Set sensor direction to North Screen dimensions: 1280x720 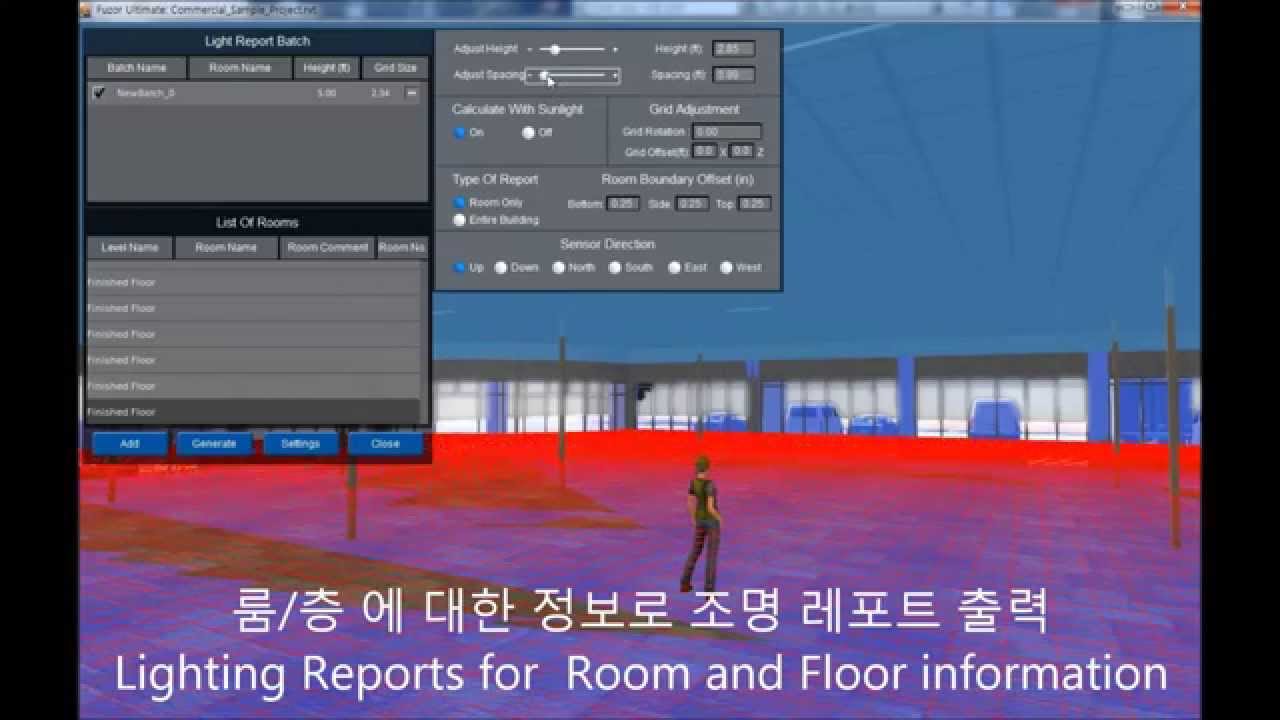pos(559,267)
